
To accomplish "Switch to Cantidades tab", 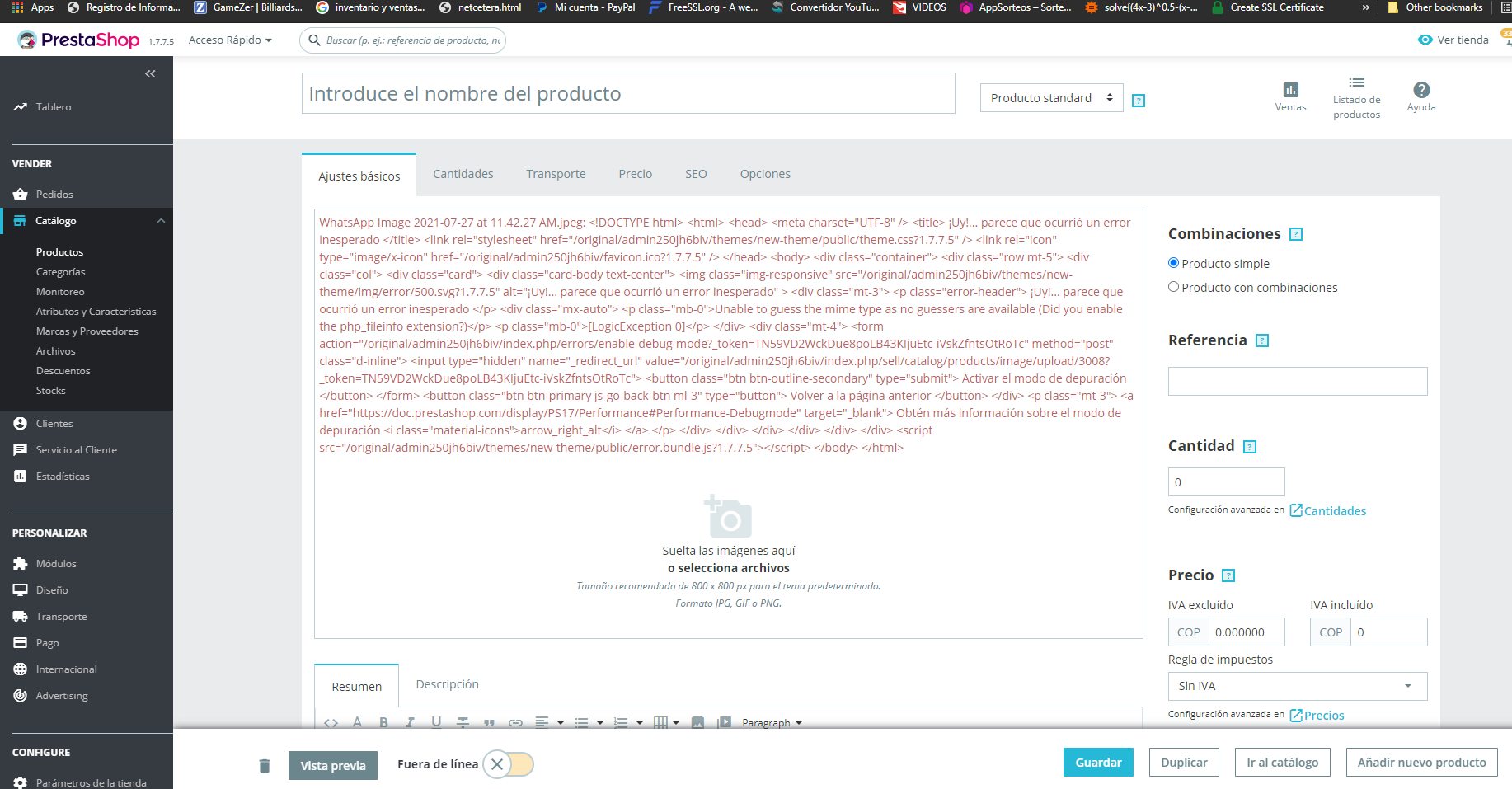I will [x=463, y=174].
